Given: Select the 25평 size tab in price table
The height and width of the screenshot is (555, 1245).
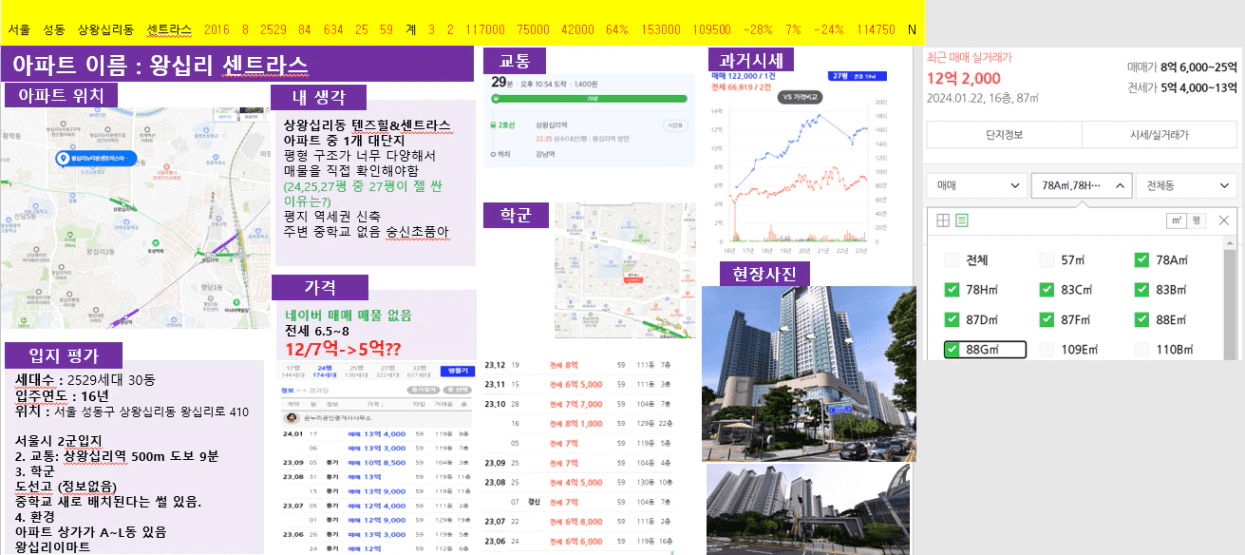Looking at the screenshot, I should pos(355,370).
